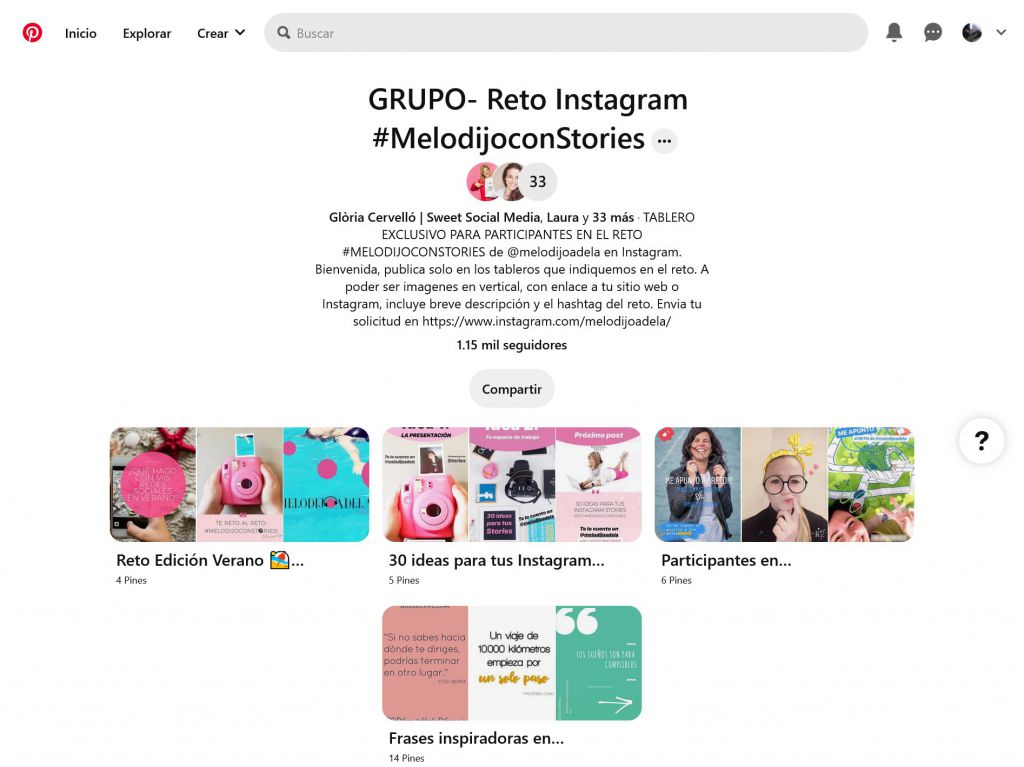Open the question mark help button
Screen dimensions: 1024x767
981,440
